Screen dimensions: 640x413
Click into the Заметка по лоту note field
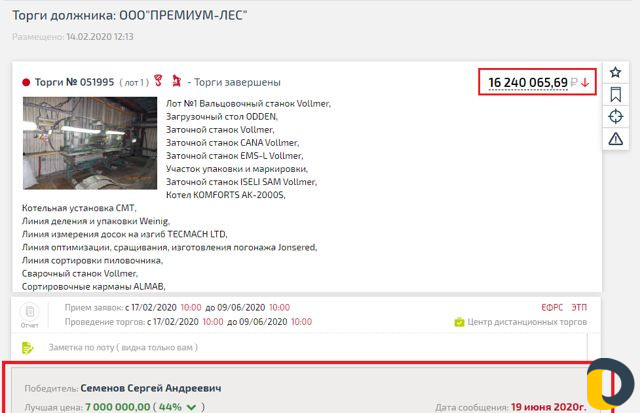316,347
